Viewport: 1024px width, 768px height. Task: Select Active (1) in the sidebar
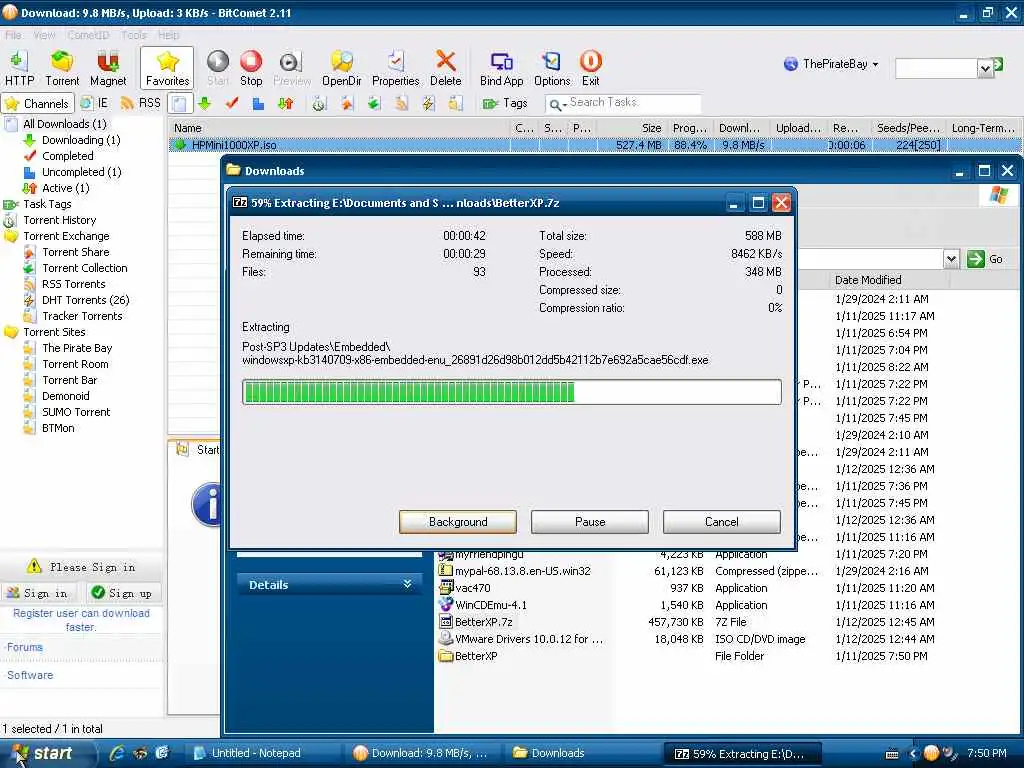tap(65, 188)
